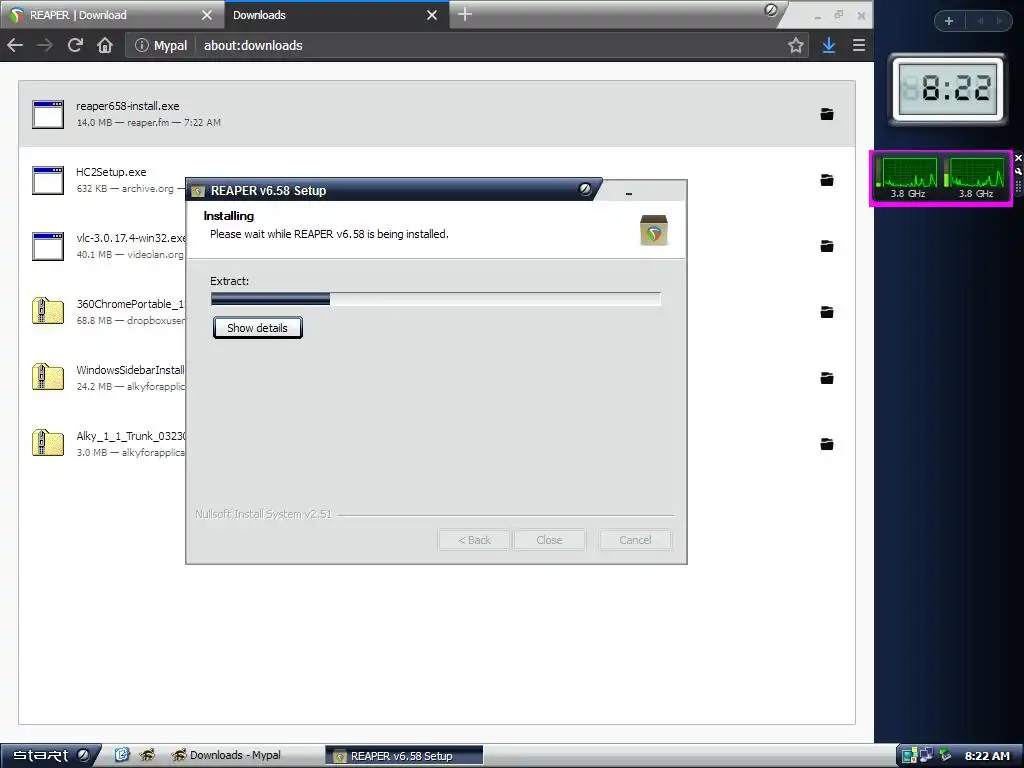This screenshot has height=768, width=1024.
Task: Open containing folder for WindowsSidebarInstall download
Action: [827, 377]
